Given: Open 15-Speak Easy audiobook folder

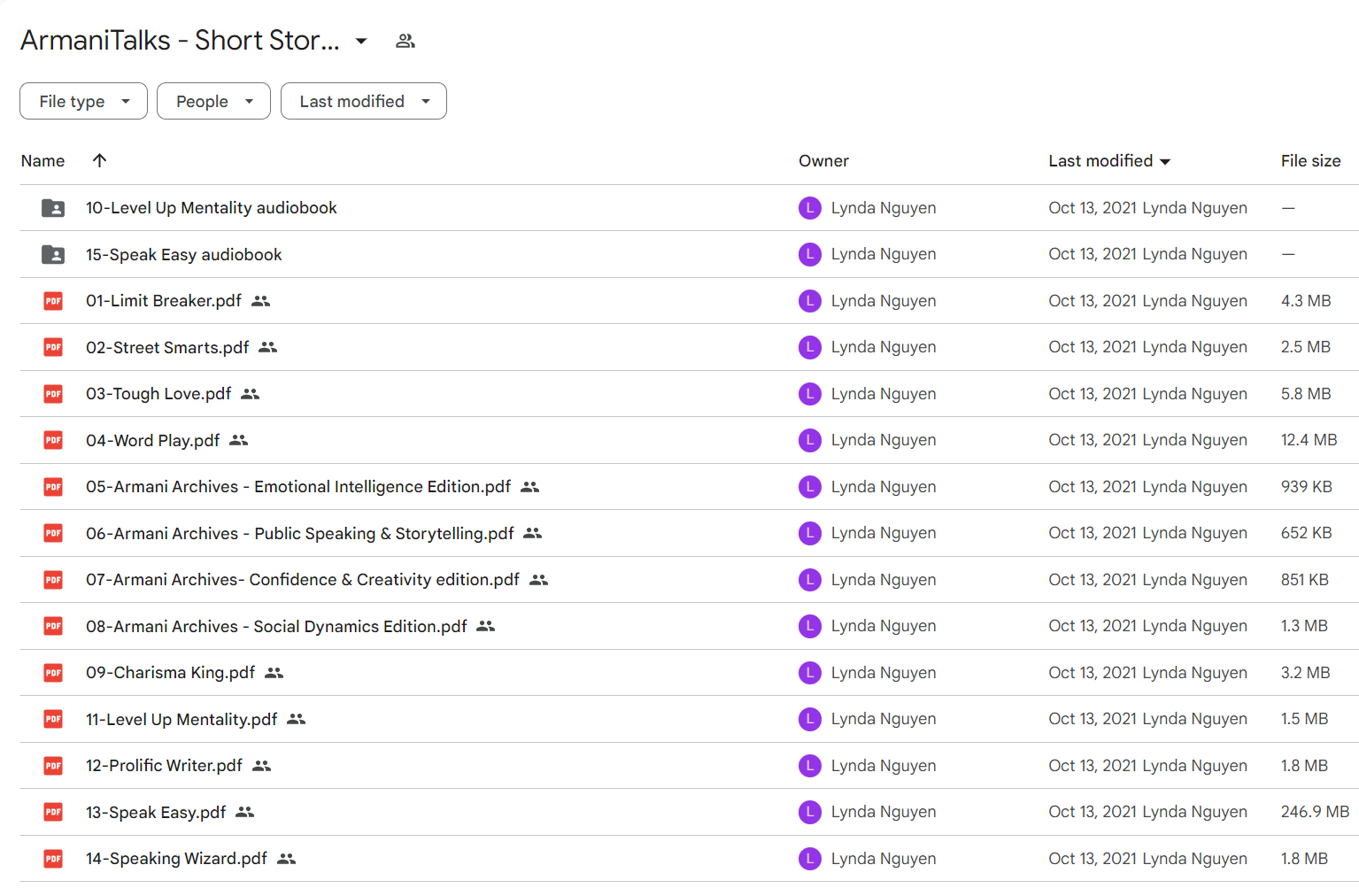Looking at the screenshot, I should click(183, 255).
